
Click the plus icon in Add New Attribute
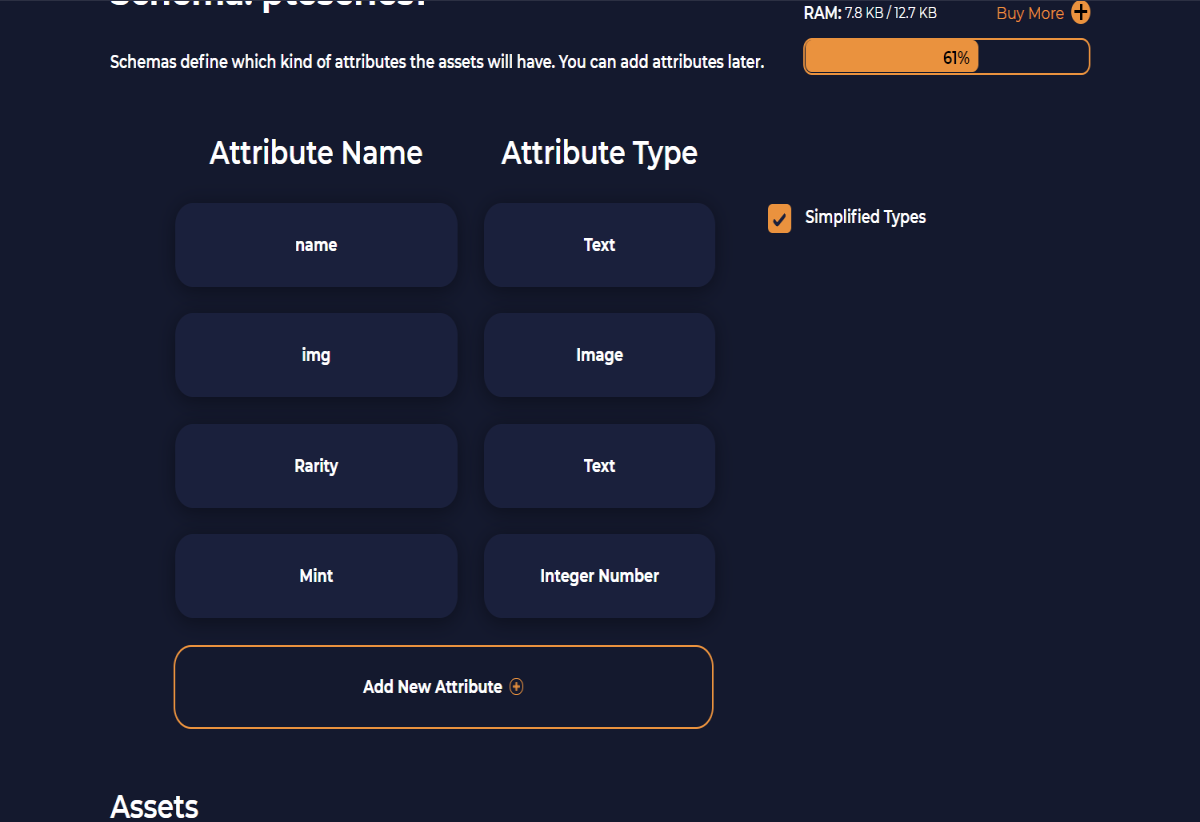516,687
